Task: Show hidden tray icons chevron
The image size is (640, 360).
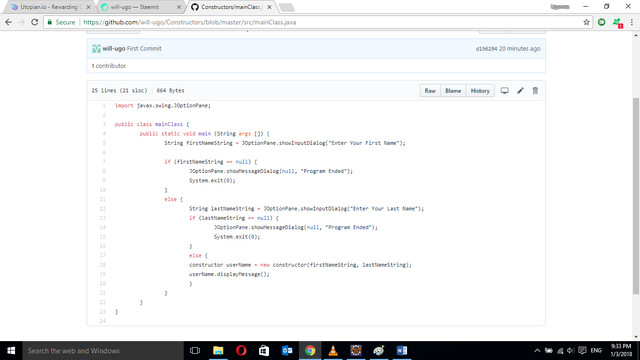Action: click(537, 351)
